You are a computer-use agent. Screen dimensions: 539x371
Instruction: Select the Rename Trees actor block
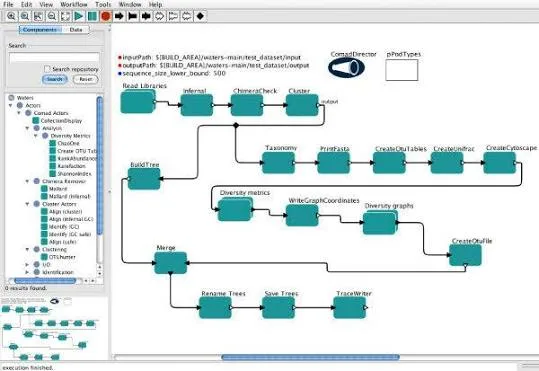click(x=216, y=308)
